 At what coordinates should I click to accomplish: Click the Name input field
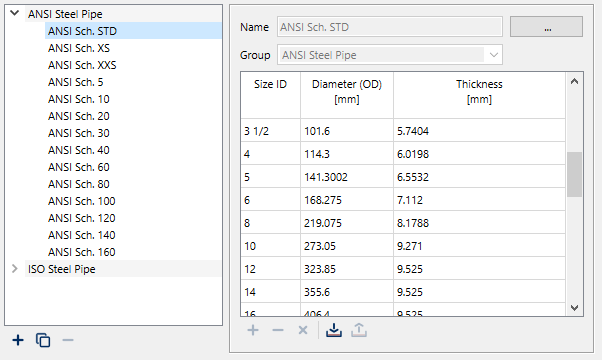pos(390,27)
